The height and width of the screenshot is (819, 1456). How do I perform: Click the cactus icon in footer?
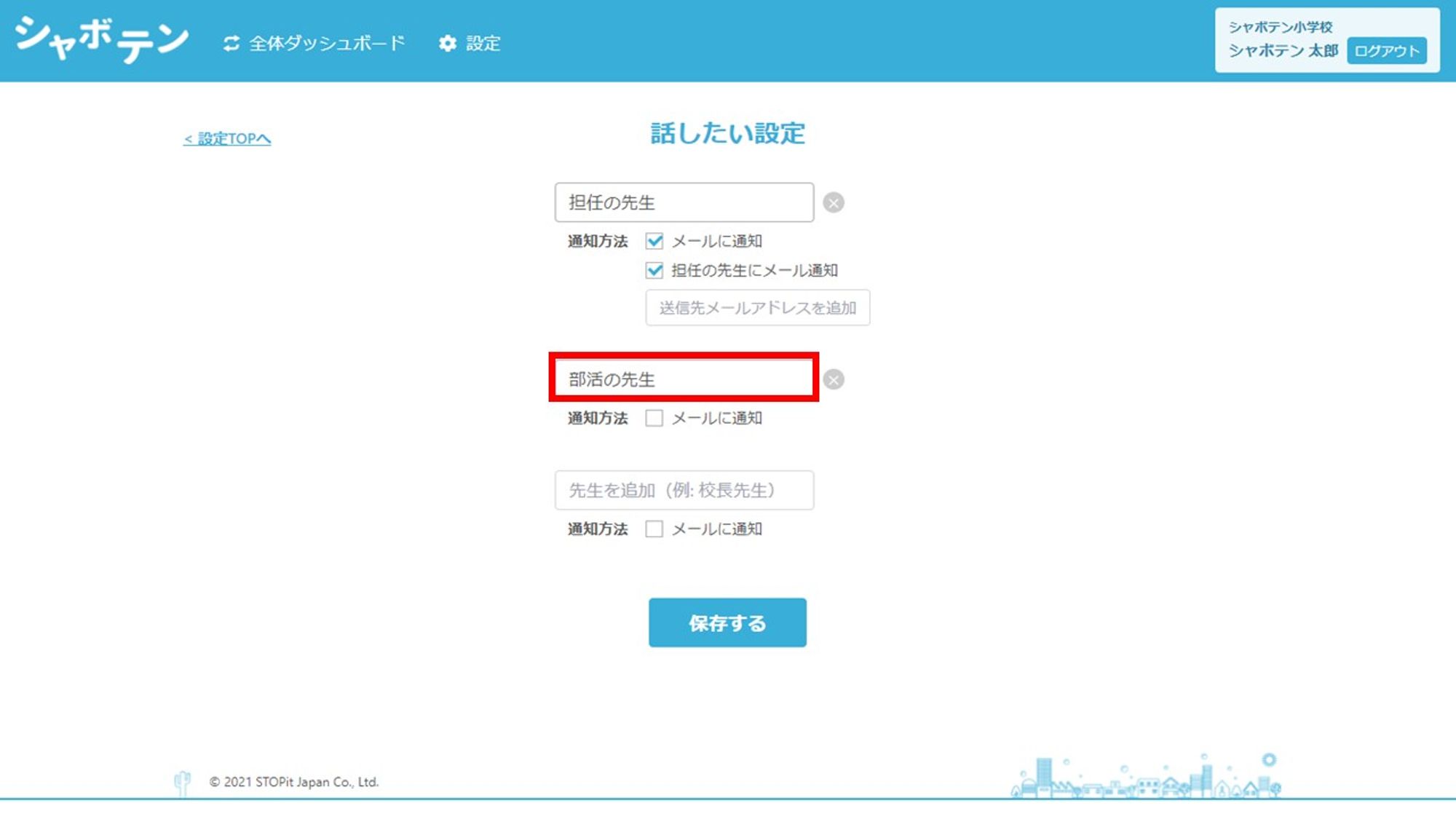pyautogui.click(x=182, y=783)
